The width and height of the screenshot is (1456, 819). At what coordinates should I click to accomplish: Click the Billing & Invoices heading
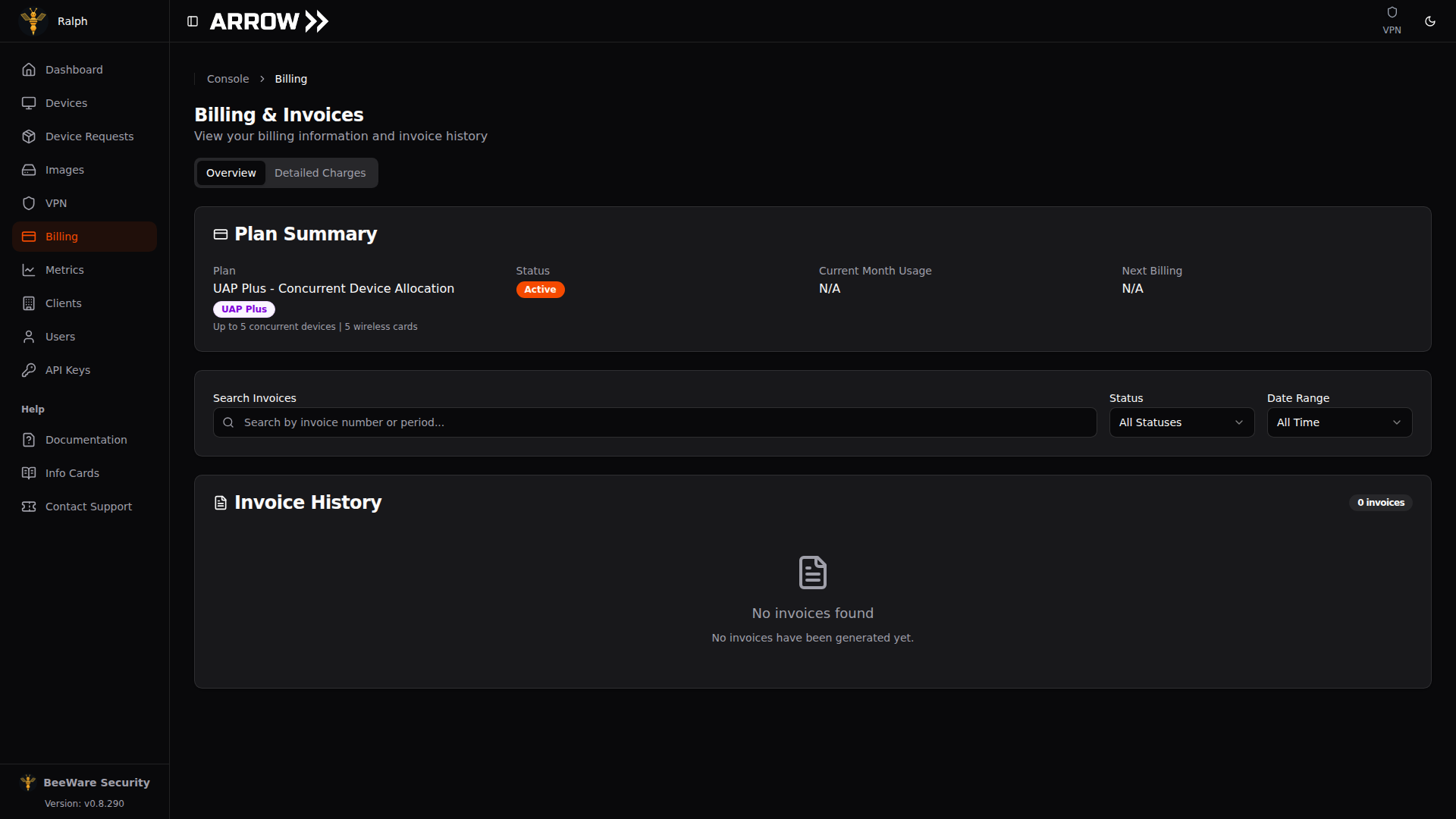pos(279,115)
